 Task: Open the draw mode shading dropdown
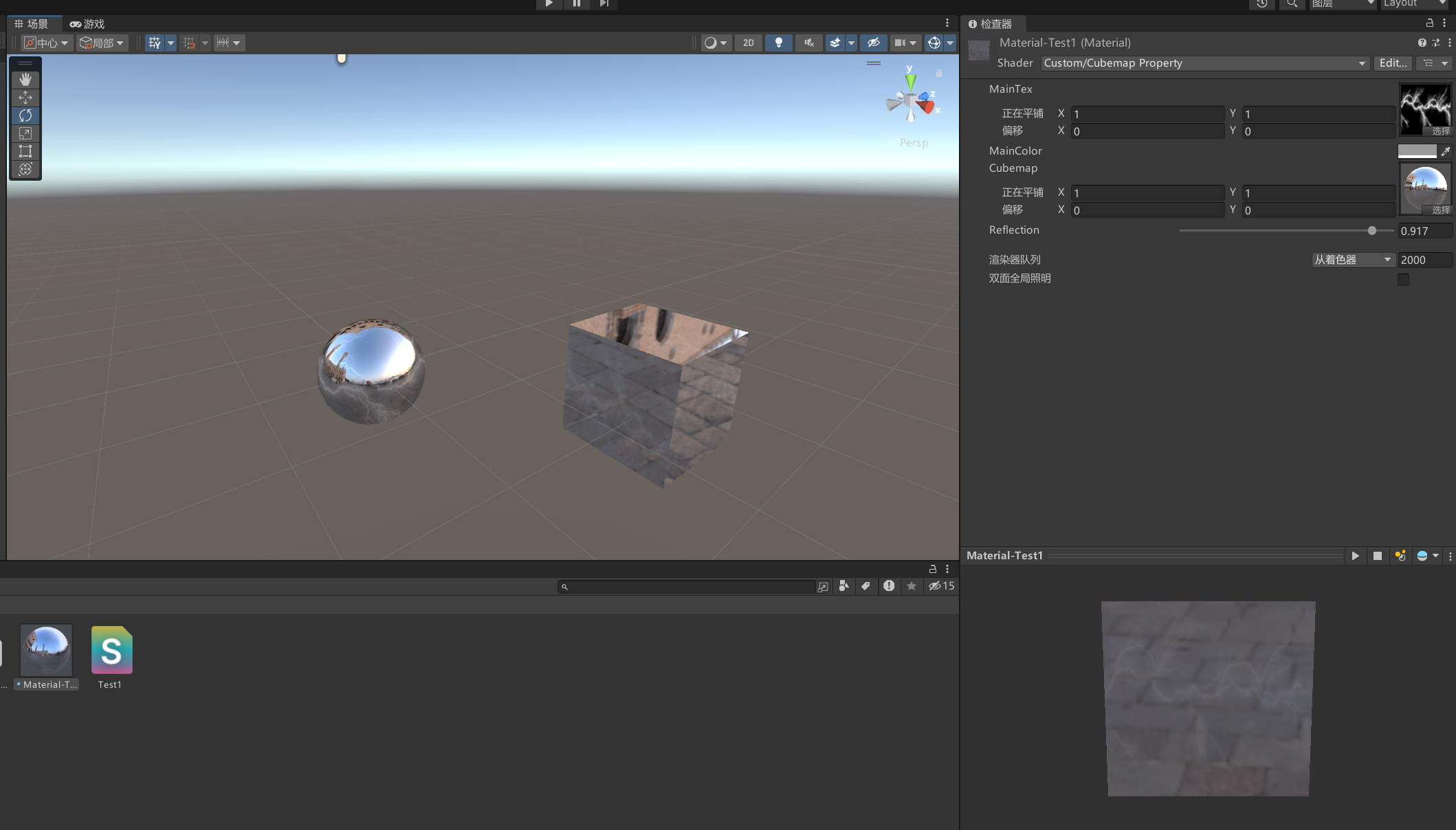tap(716, 43)
